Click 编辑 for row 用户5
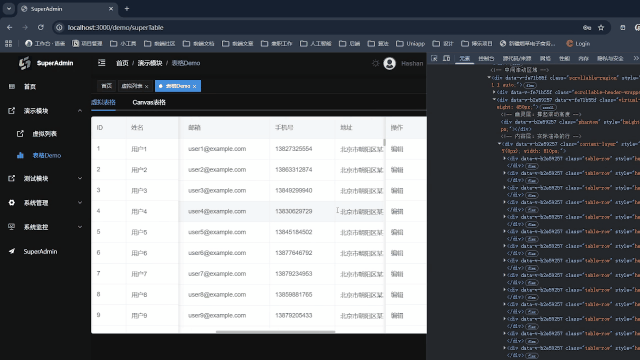The image size is (640, 360). coord(397,232)
